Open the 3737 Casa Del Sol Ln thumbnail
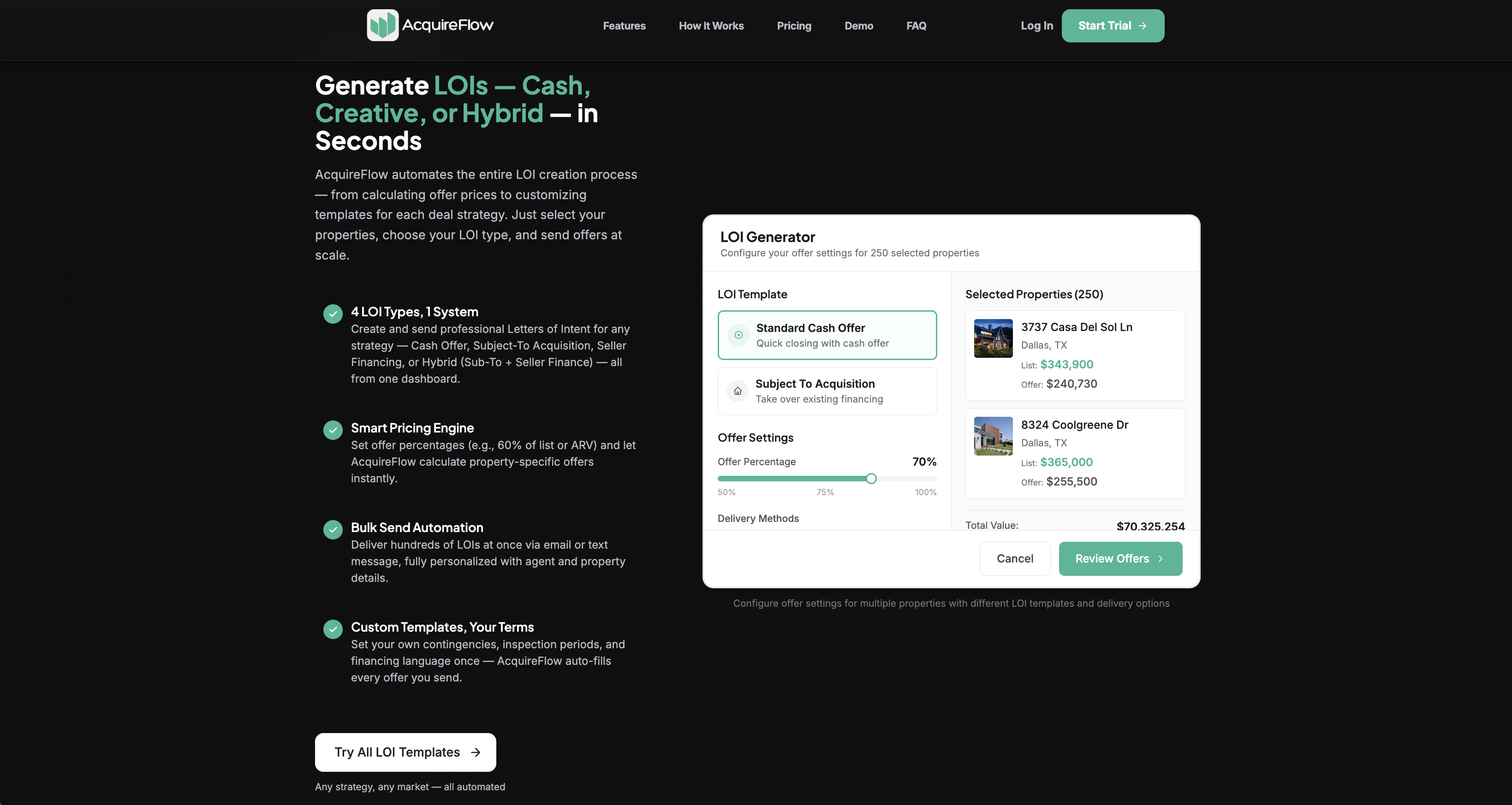 [x=993, y=338]
